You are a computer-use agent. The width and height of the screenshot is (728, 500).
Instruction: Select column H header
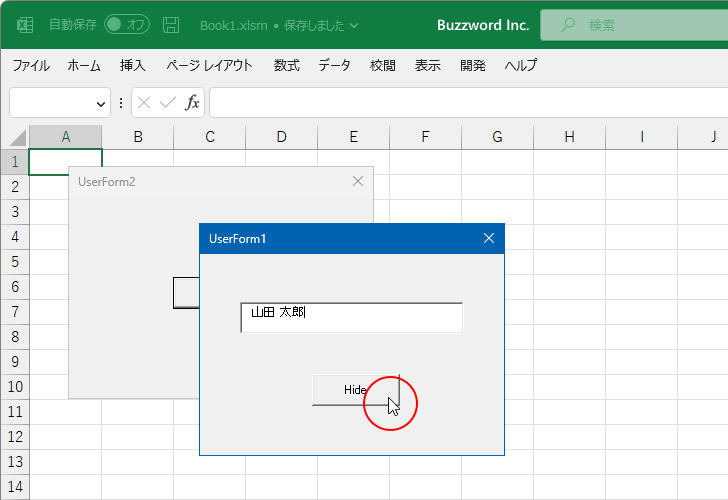click(570, 137)
